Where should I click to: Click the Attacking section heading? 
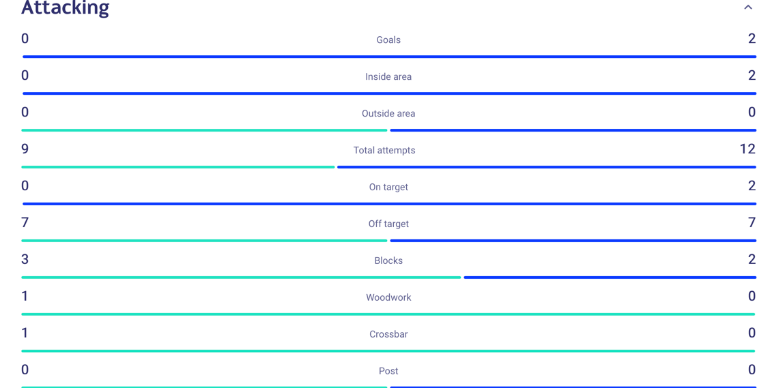click(65, 8)
